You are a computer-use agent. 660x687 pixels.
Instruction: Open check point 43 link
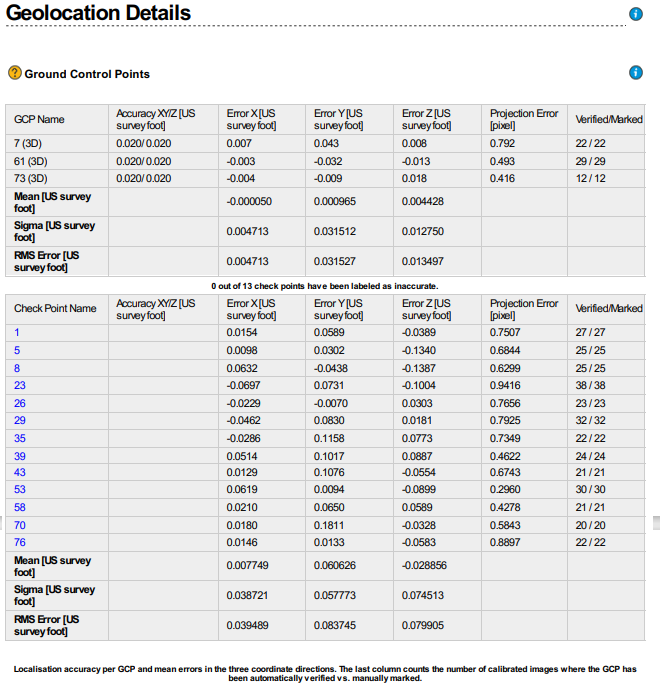point(20,472)
